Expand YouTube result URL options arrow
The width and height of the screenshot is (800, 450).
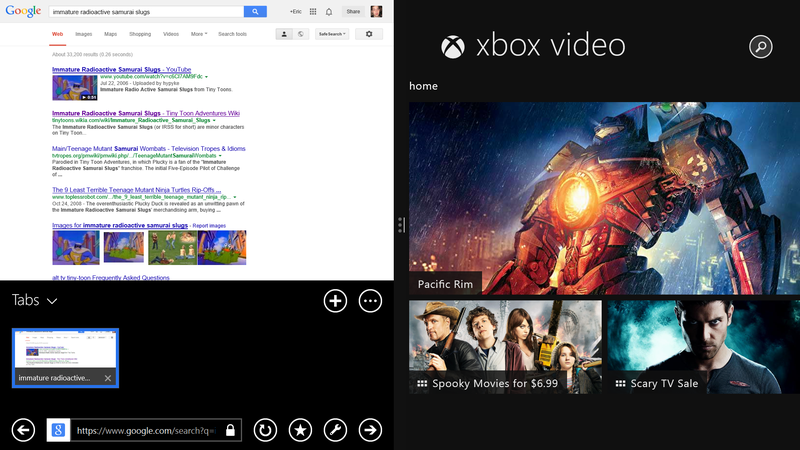pyautogui.click(x=207, y=77)
